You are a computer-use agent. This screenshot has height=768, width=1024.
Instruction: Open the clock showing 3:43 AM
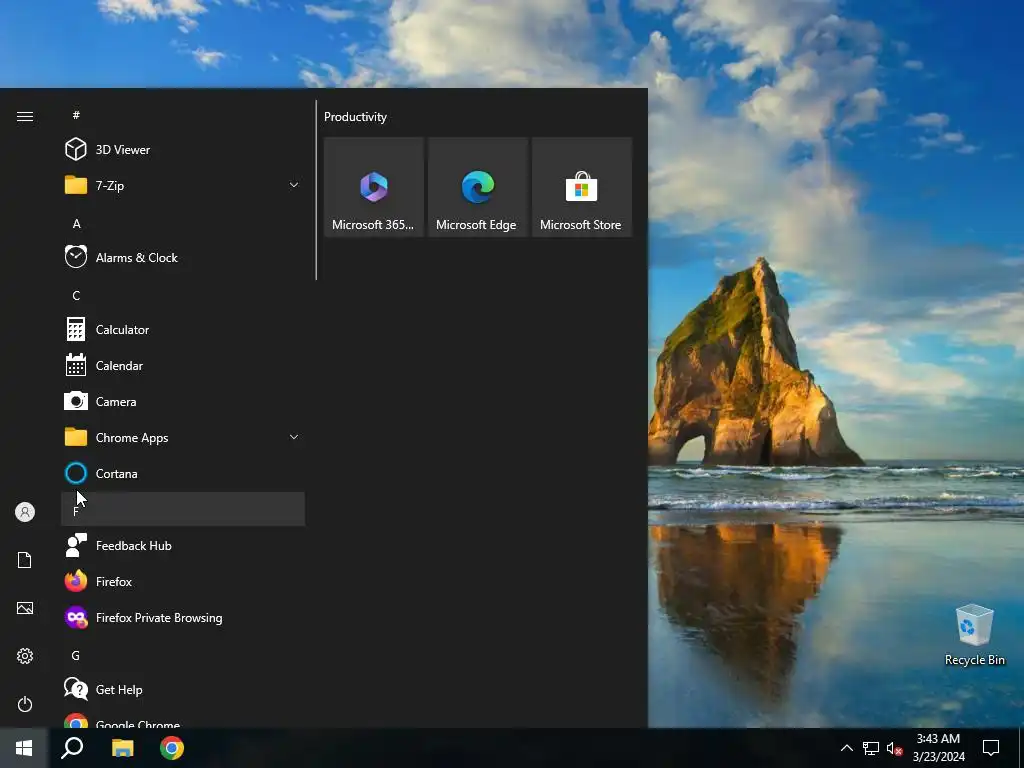point(938,748)
